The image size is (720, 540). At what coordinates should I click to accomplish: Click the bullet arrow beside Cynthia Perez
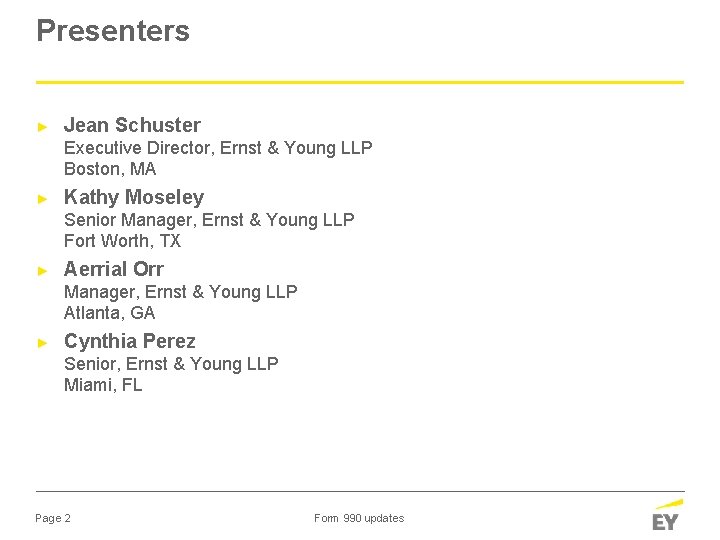(x=41, y=342)
